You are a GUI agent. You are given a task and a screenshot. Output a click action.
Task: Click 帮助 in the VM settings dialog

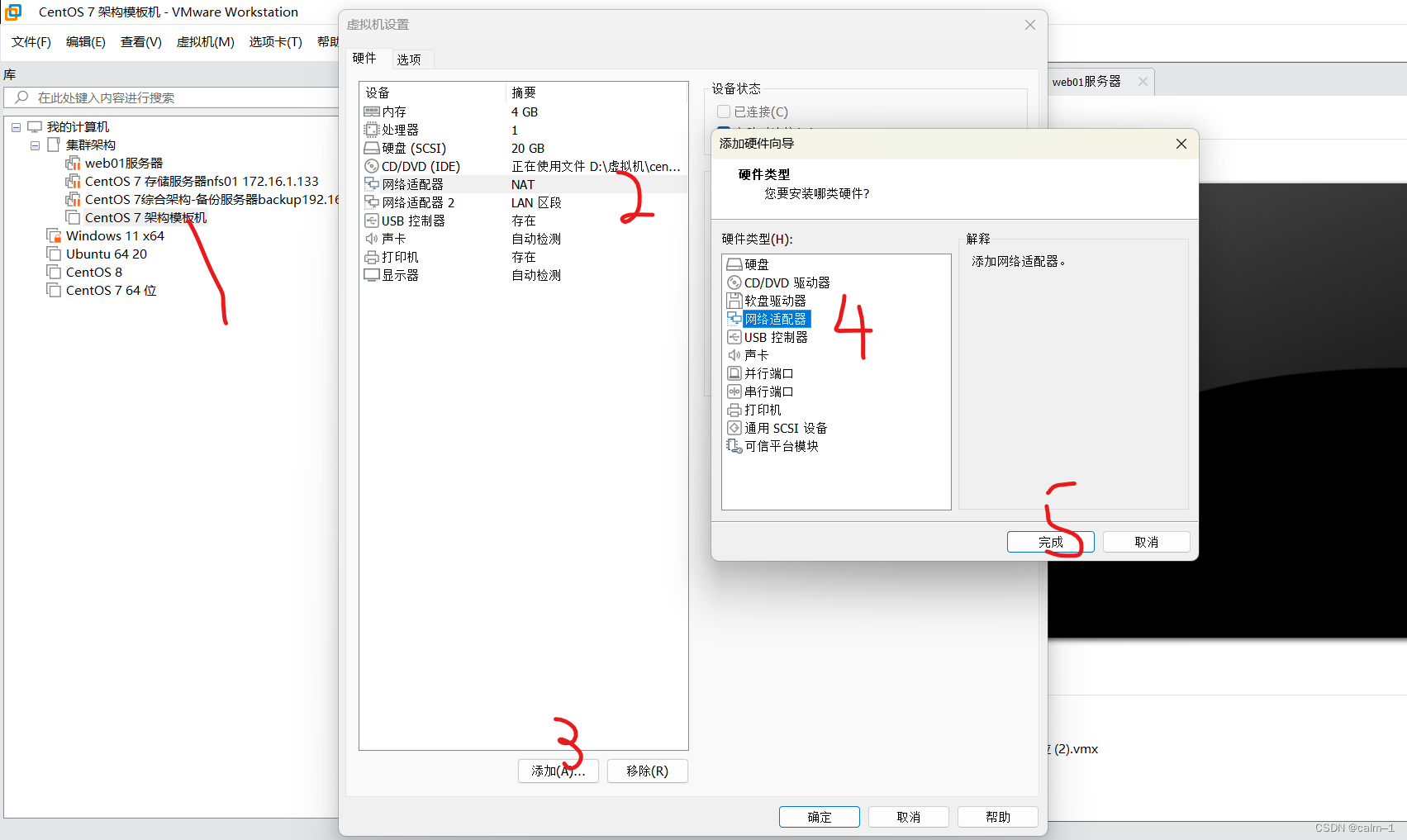[998, 817]
